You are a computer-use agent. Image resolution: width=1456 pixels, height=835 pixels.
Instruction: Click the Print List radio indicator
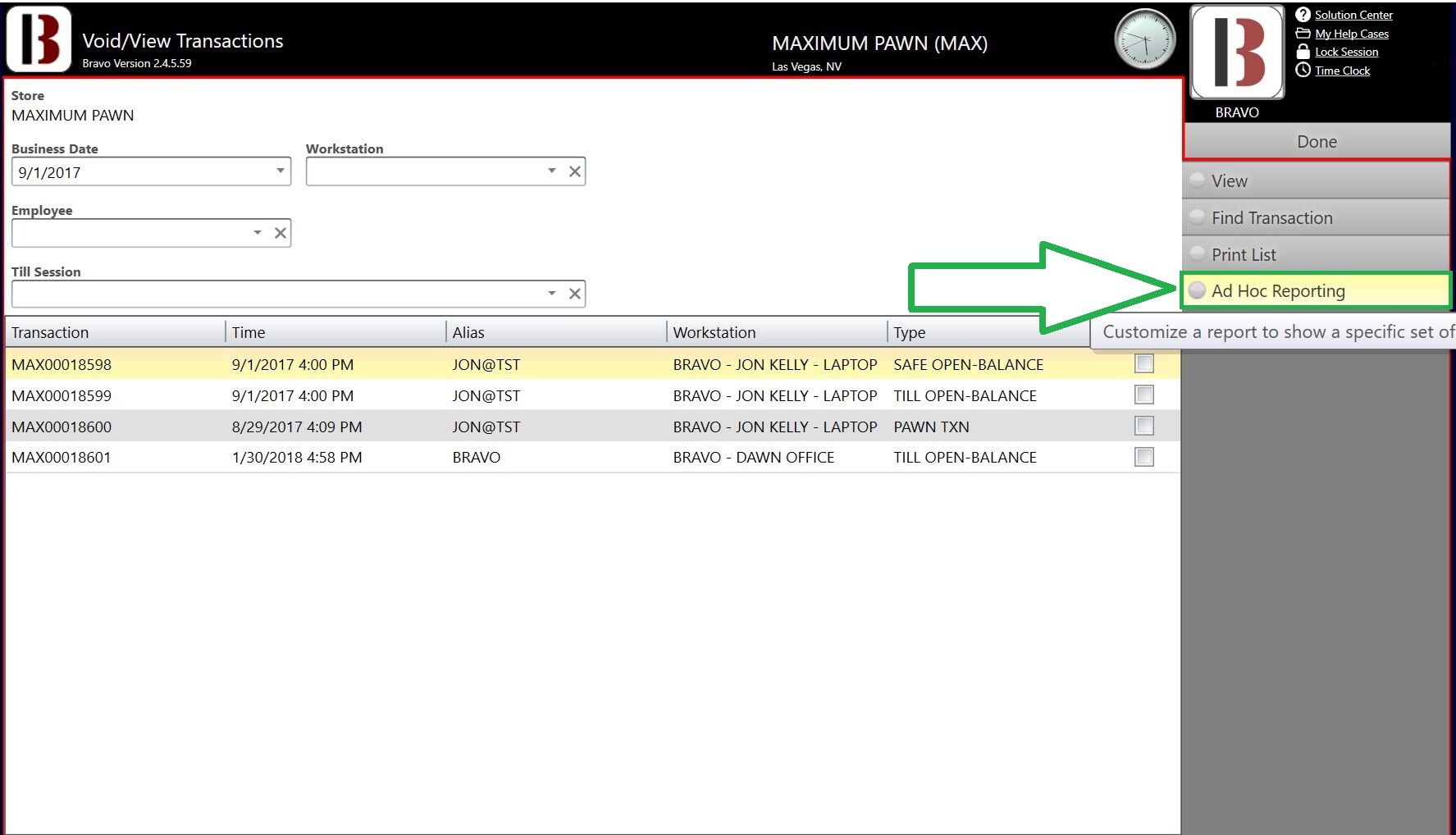1198,253
